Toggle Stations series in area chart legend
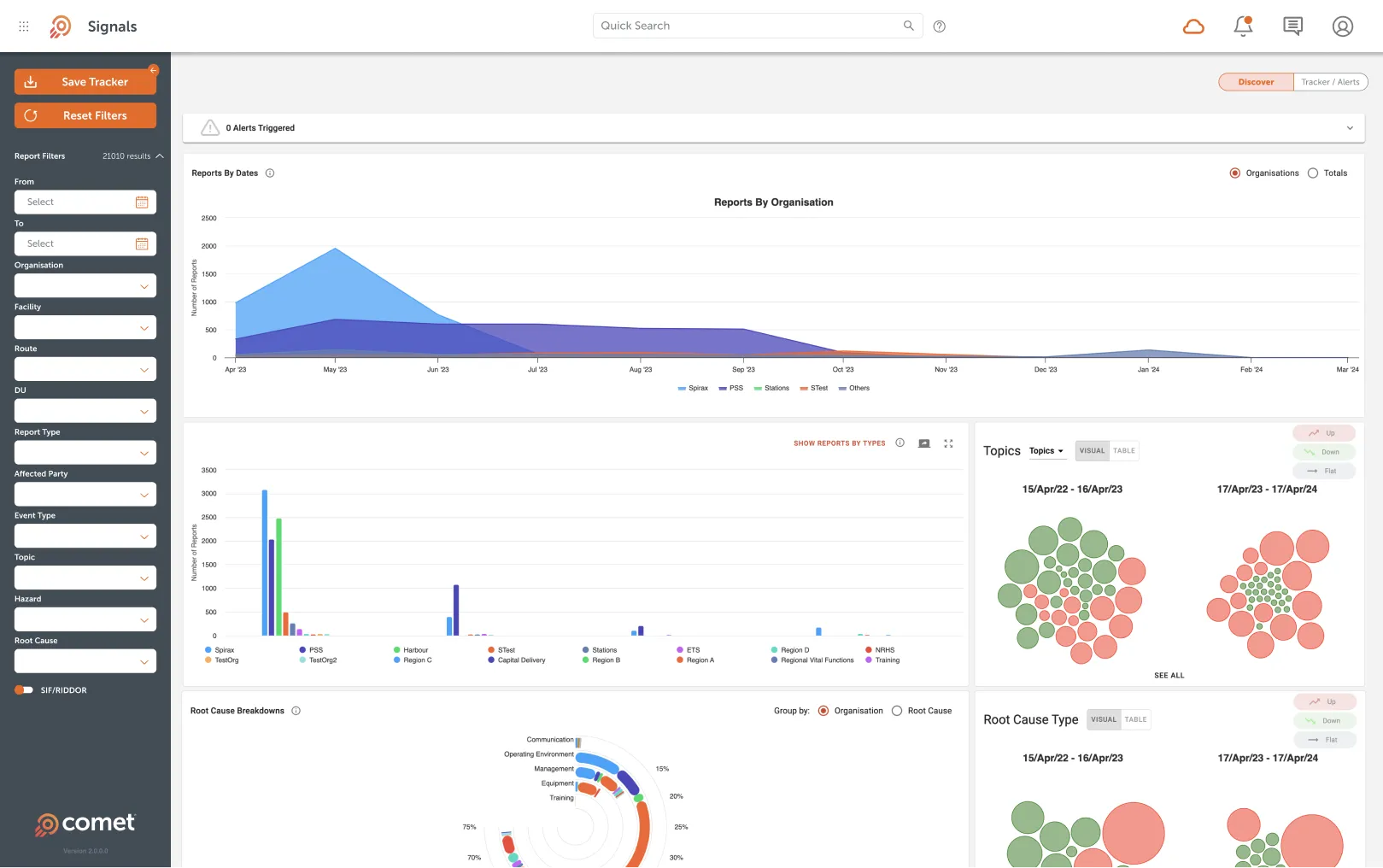Viewport: 1383px width, 868px height. (x=771, y=388)
